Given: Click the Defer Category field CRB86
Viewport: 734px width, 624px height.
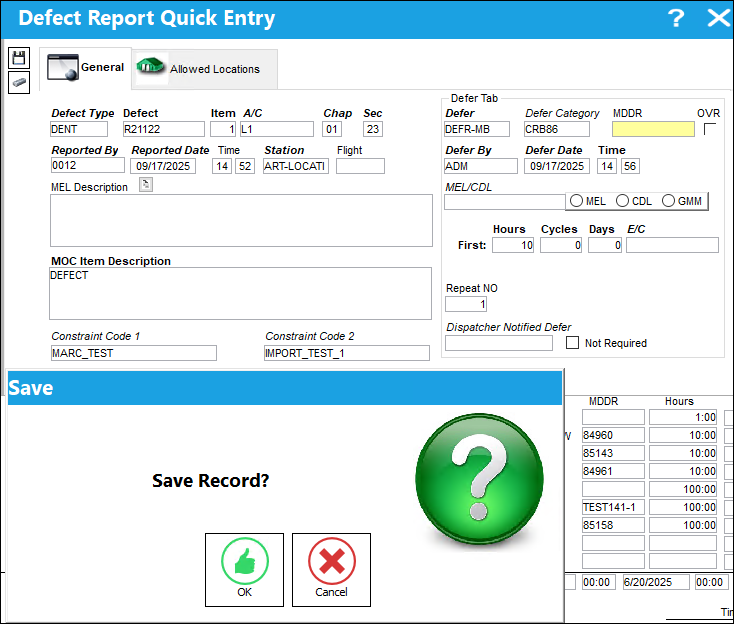Looking at the screenshot, I should click(557, 129).
